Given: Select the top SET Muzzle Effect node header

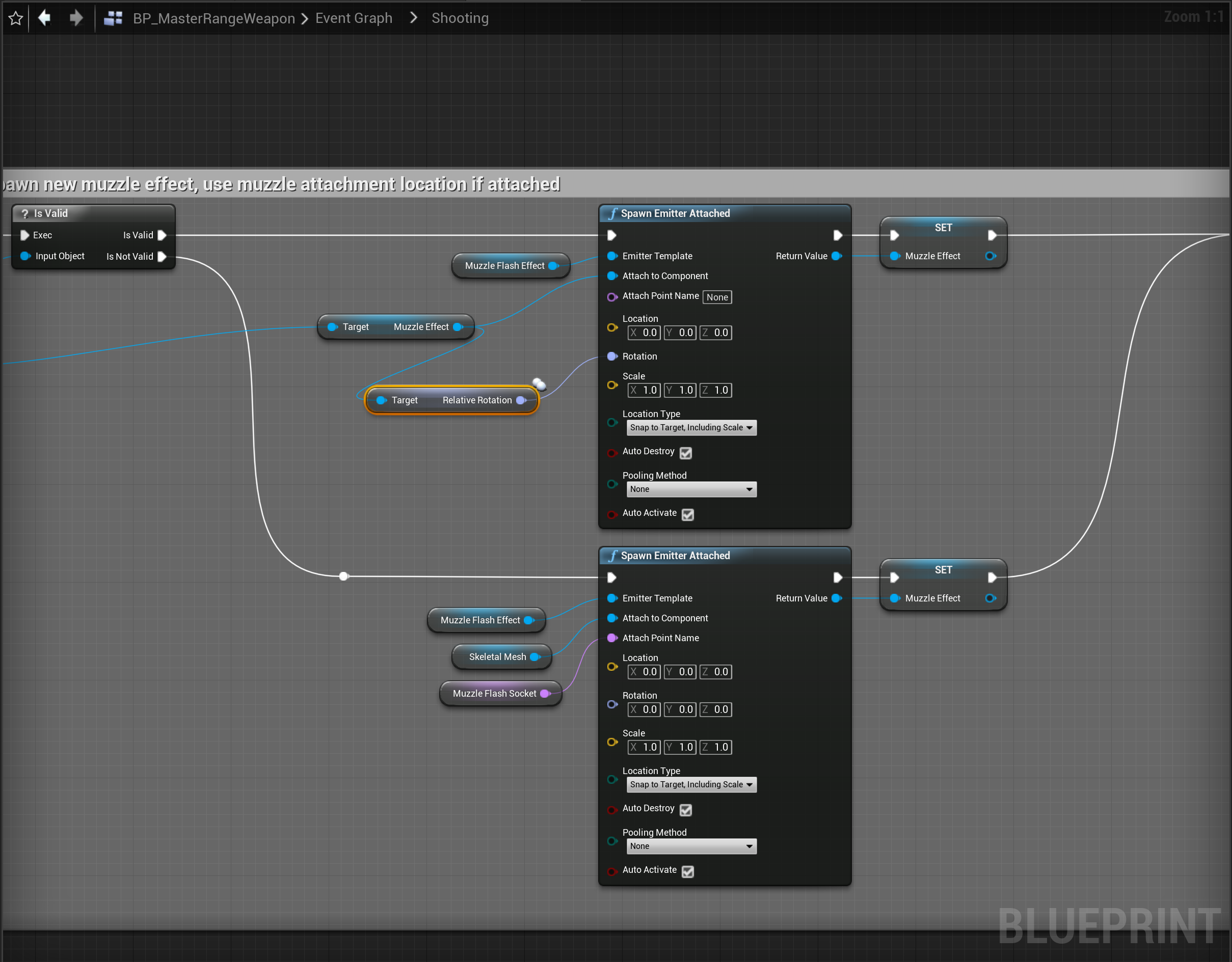Looking at the screenshot, I should click(x=943, y=228).
